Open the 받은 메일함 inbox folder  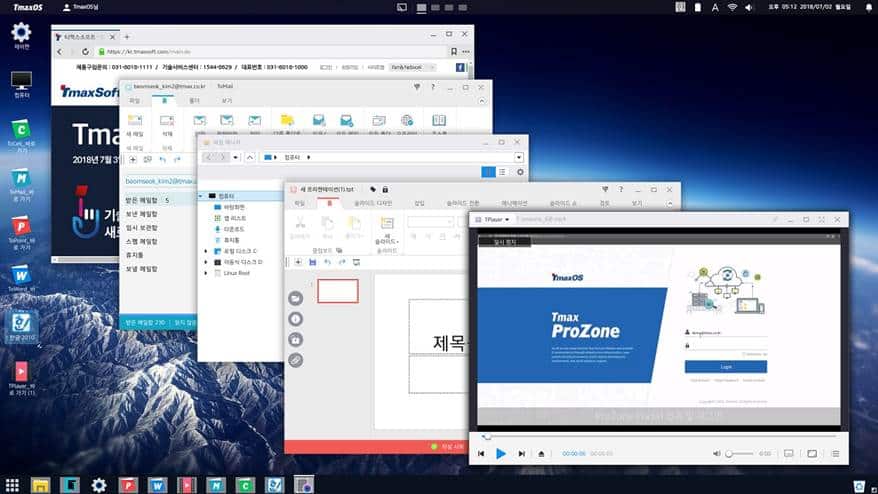(x=140, y=200)
